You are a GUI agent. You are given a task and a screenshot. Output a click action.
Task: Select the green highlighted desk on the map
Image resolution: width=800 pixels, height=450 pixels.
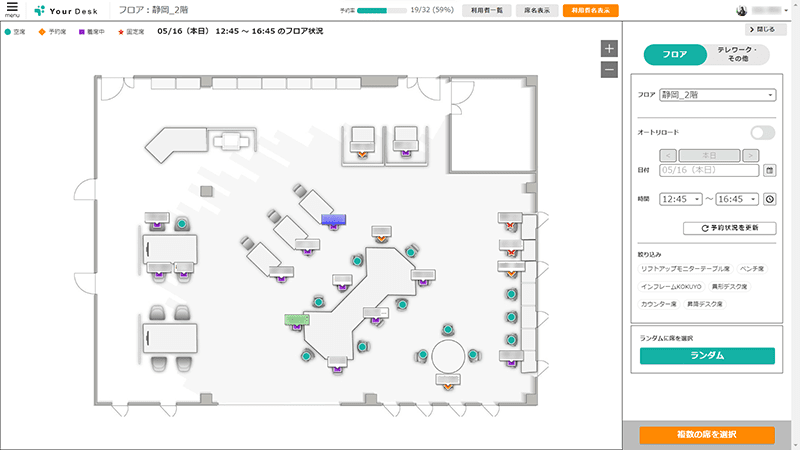(x=296, y=319)
